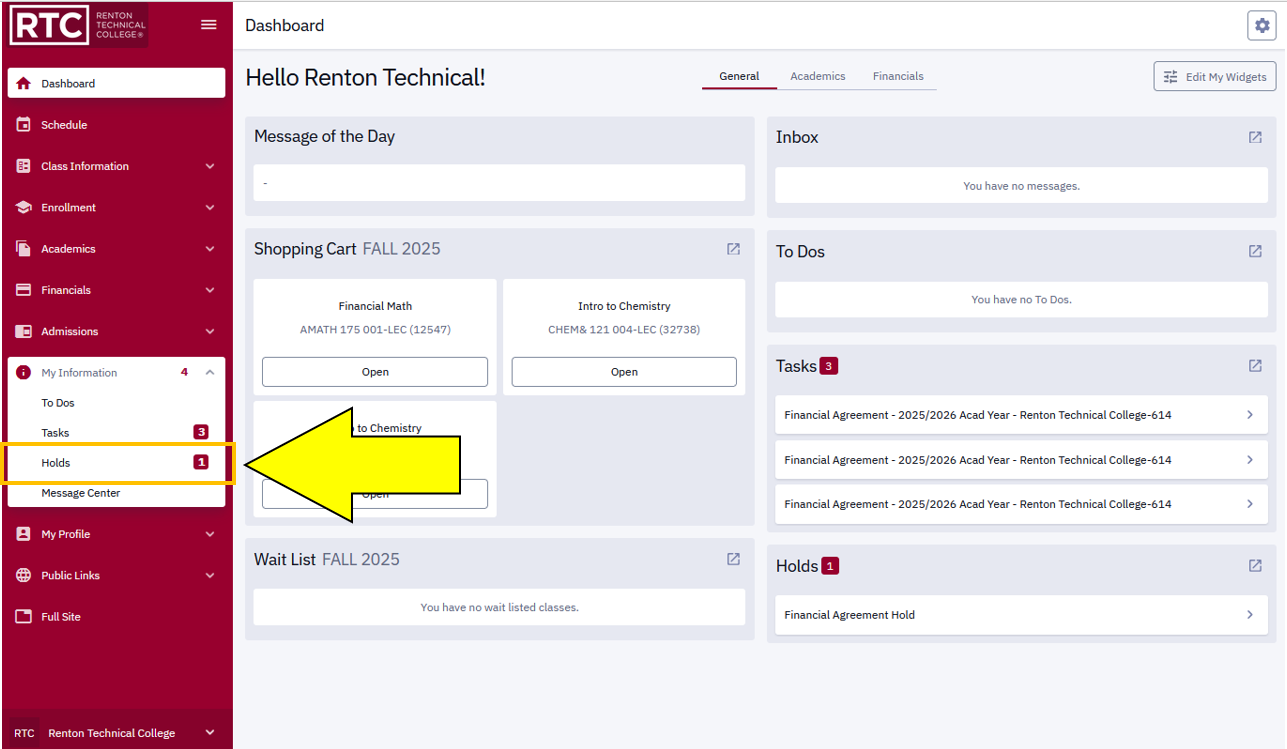Open Tasks widget pop-out icon
Viewport: 1287px width, 749px height.
pos(1255,366)
